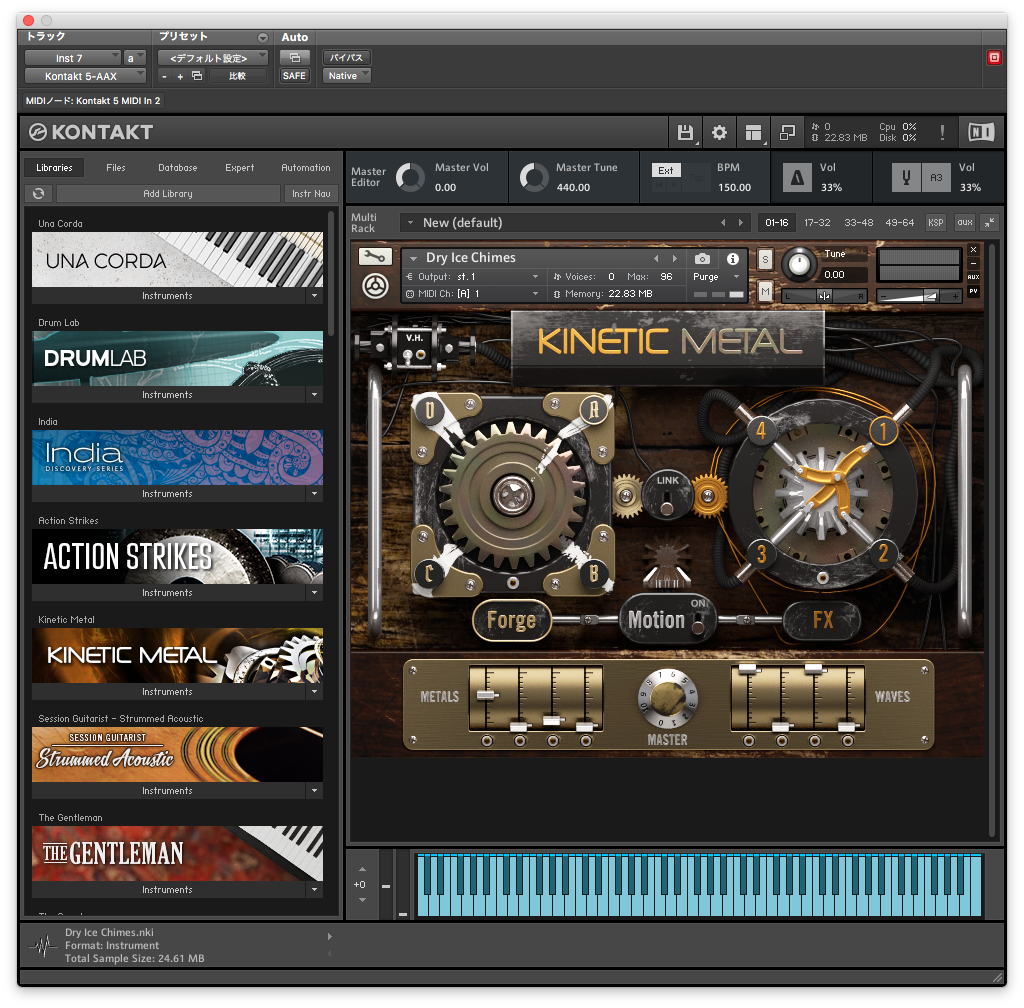
Task: Select corner B on the Forge gear
Action: (594, 573)
